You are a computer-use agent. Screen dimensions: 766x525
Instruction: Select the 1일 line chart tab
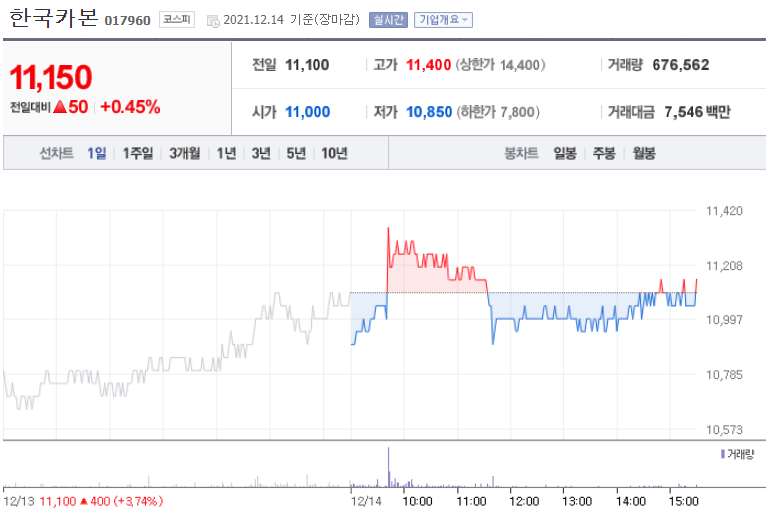point(97,153)
